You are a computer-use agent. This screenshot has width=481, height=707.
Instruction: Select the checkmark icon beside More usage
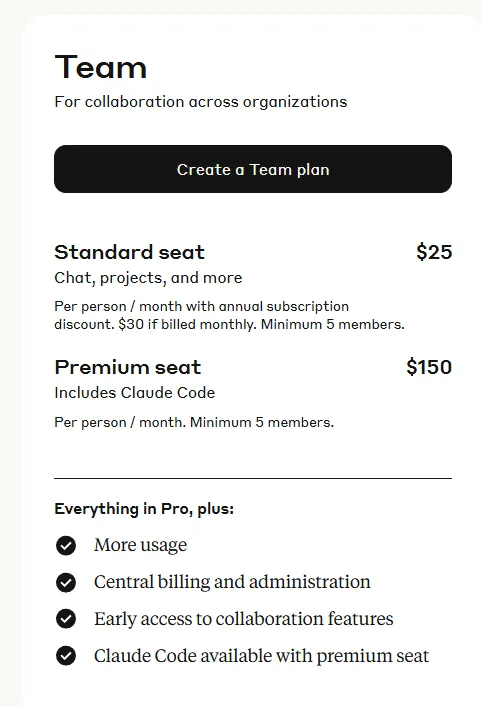click(x=66, y=546)
